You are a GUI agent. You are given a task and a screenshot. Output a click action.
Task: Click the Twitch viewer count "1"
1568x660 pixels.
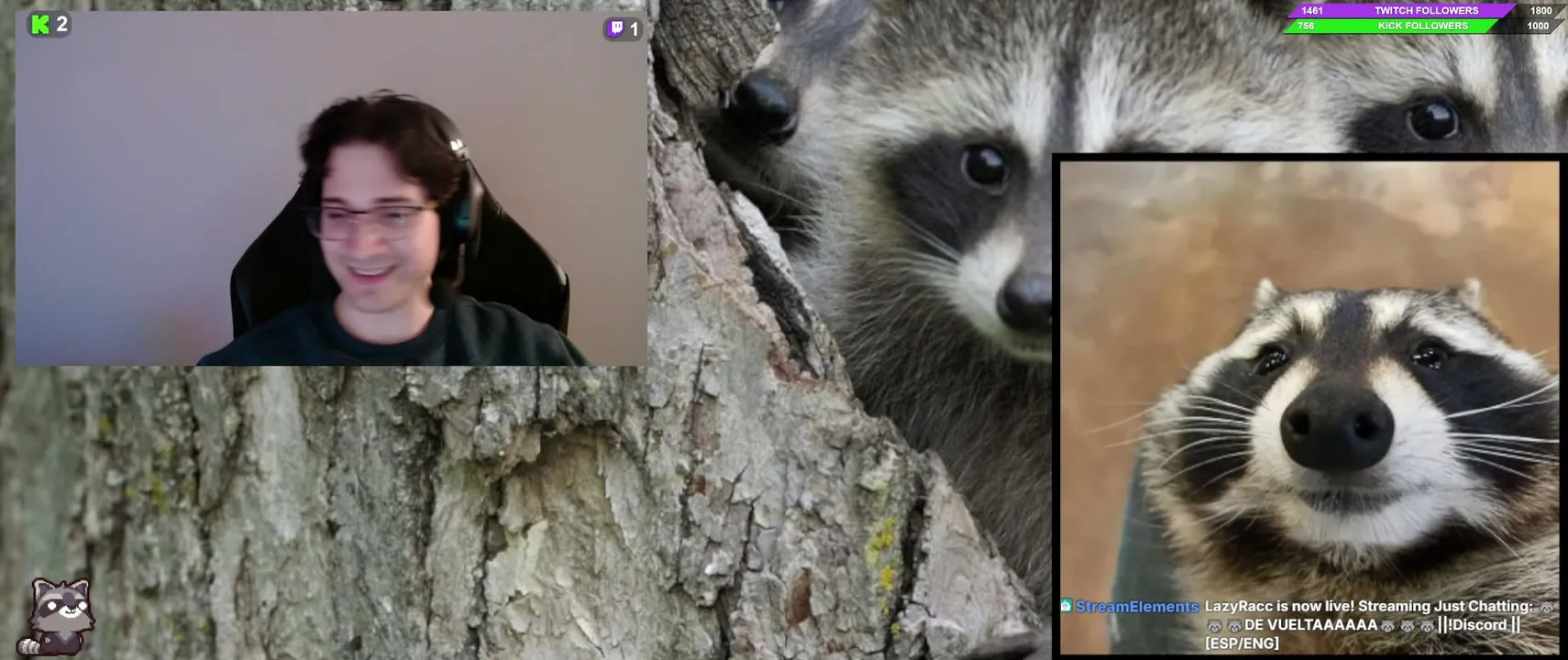(x=634, y=29)
